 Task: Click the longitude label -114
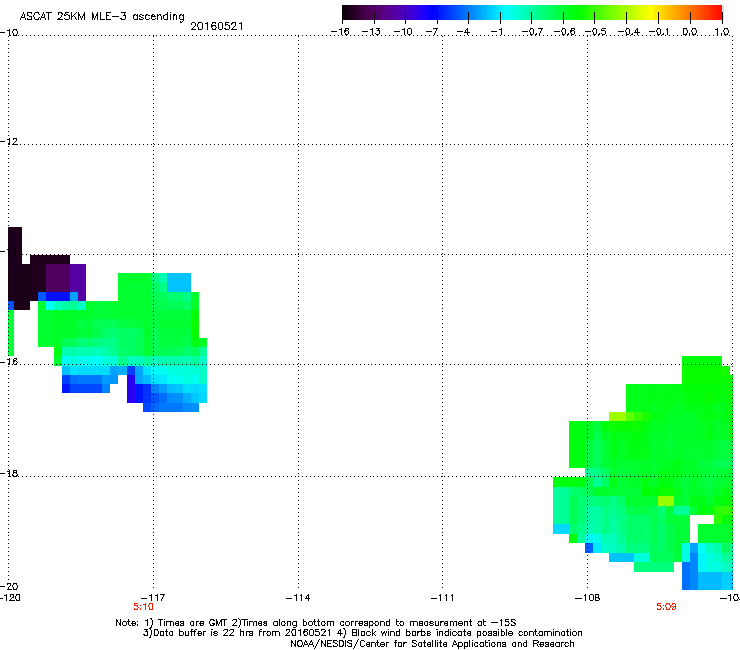[298, 598]
